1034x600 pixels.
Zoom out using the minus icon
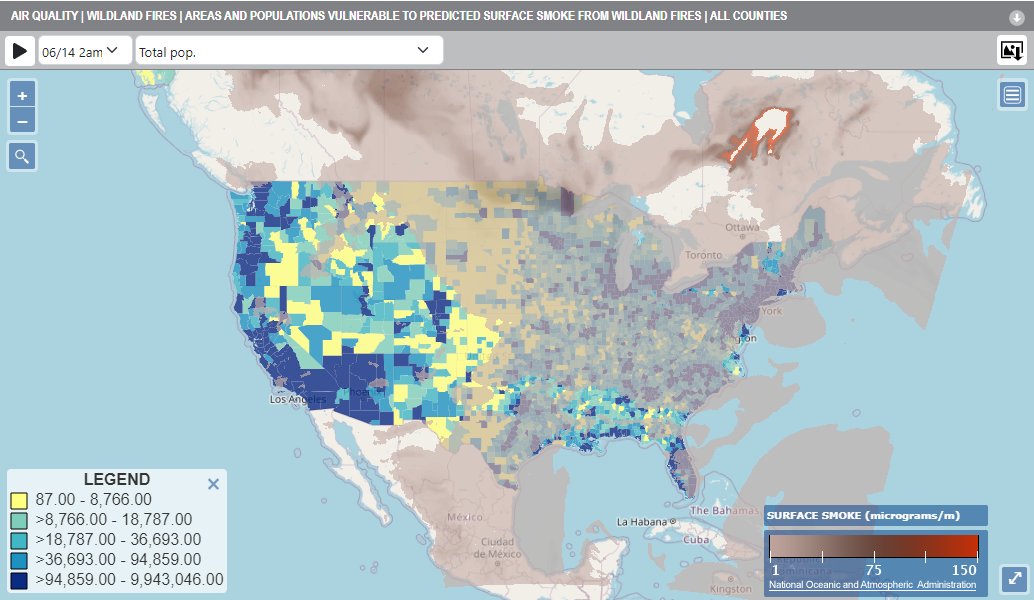(x=21, y=120)
